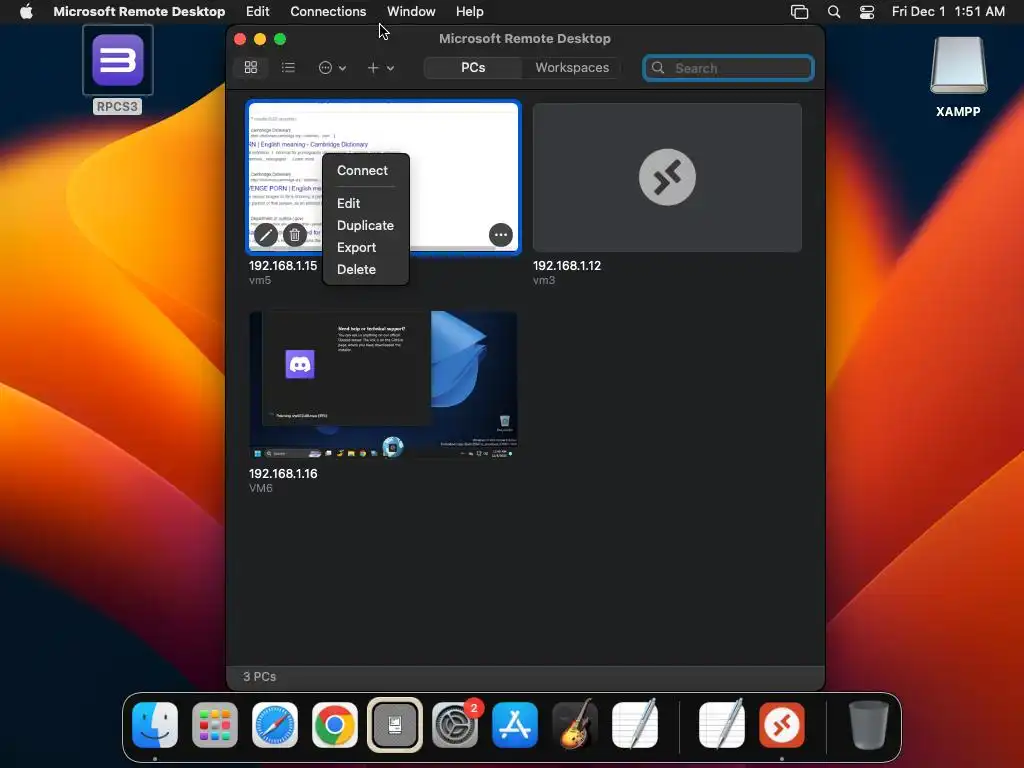Click the vm3 name text
The width and height of the screenshot is (1024, 768).
pos(544,280)
